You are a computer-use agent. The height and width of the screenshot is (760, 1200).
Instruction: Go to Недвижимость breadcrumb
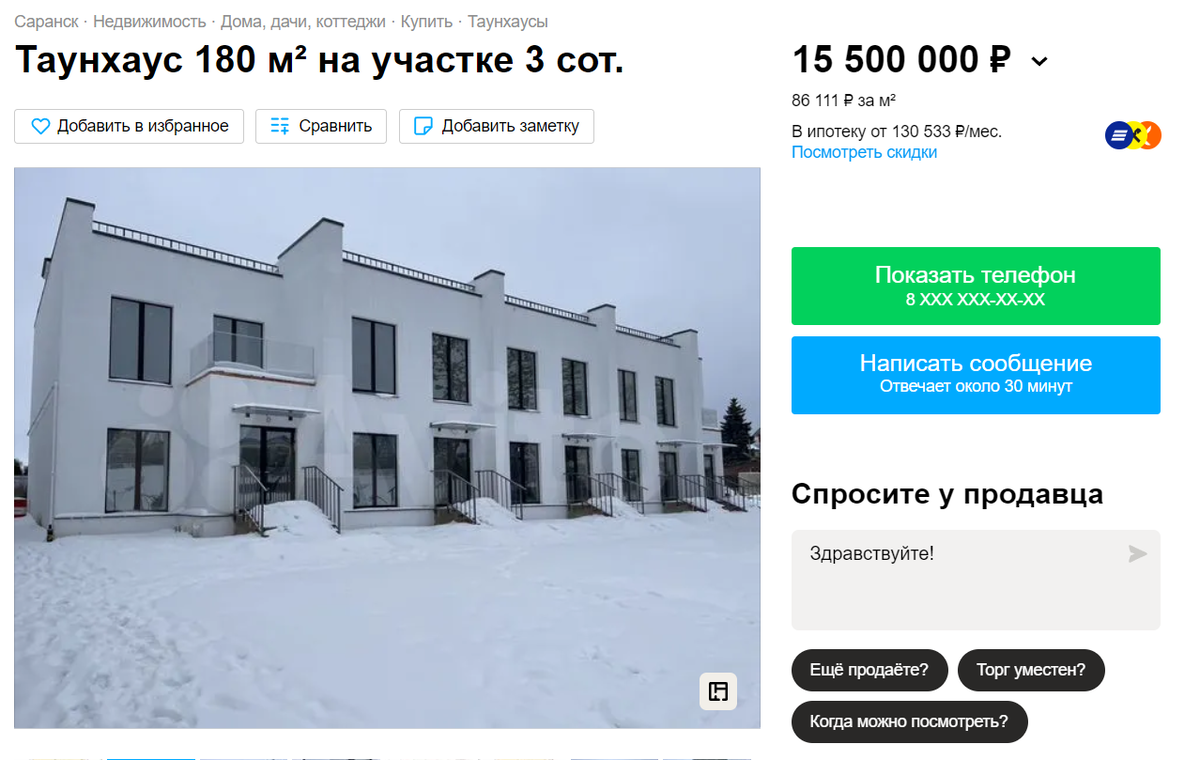click(x=150, y=21)
